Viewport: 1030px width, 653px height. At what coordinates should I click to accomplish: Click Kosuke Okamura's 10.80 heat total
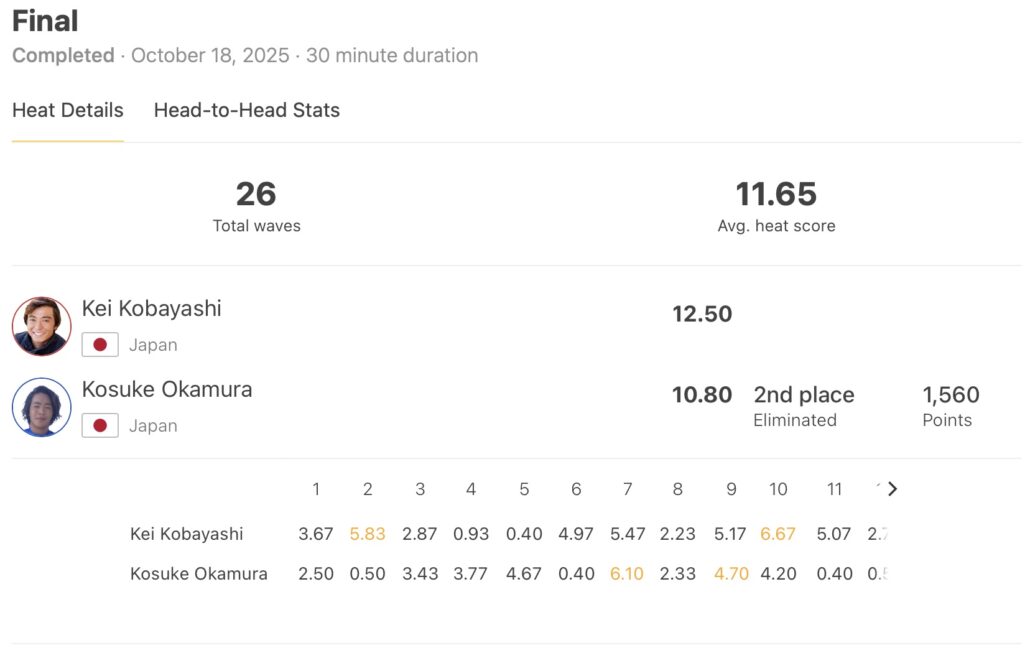point(702,395)
